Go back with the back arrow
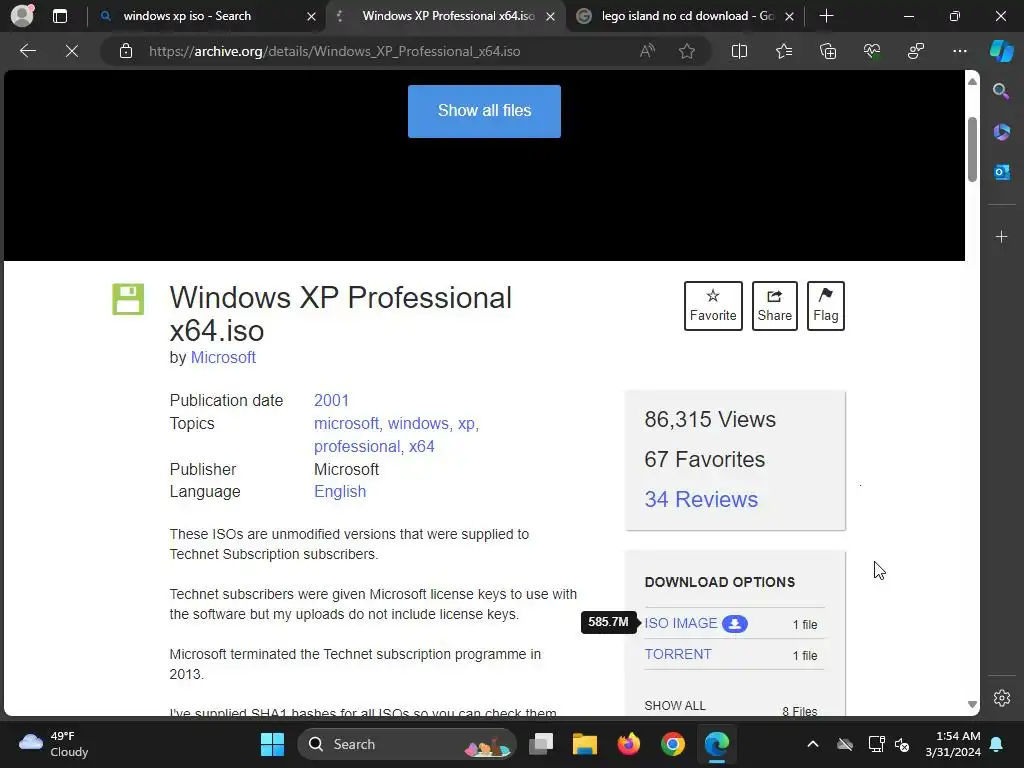The height and width of the screenshot is (768, 1024). (x=28, y=51)
